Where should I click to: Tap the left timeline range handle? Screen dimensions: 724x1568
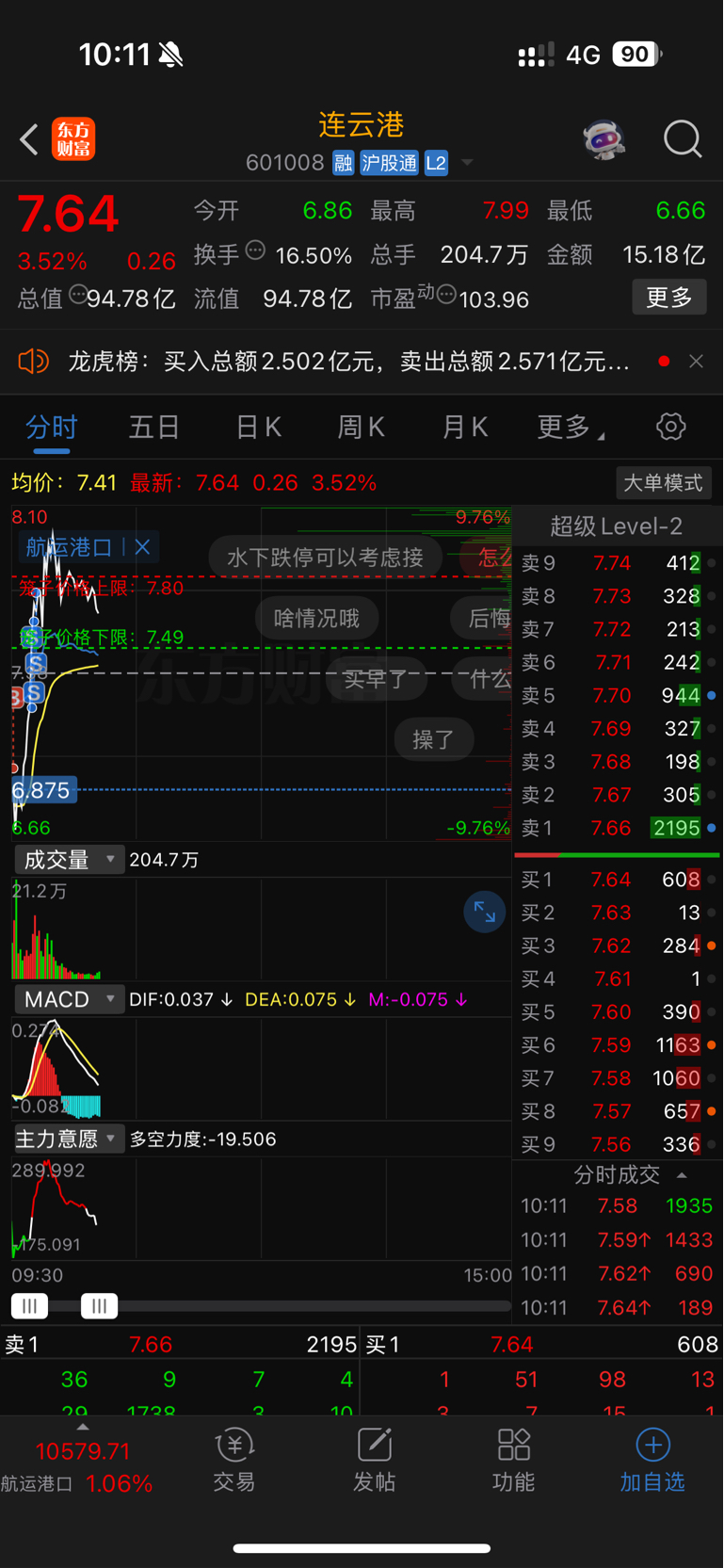click(29, 1305)
